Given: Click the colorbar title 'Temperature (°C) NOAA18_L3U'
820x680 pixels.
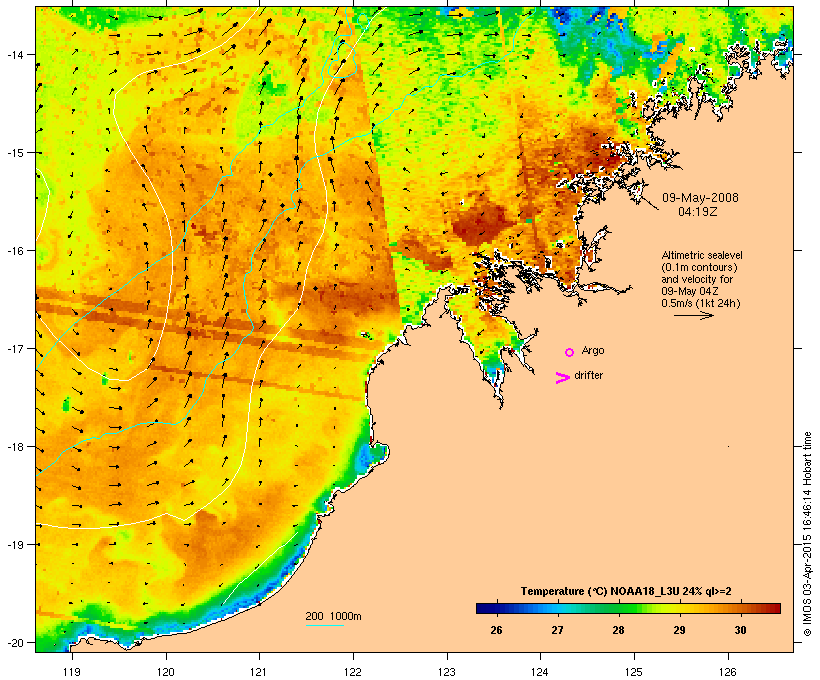Looking at the screenshot, I should click(x=600, y=591).
